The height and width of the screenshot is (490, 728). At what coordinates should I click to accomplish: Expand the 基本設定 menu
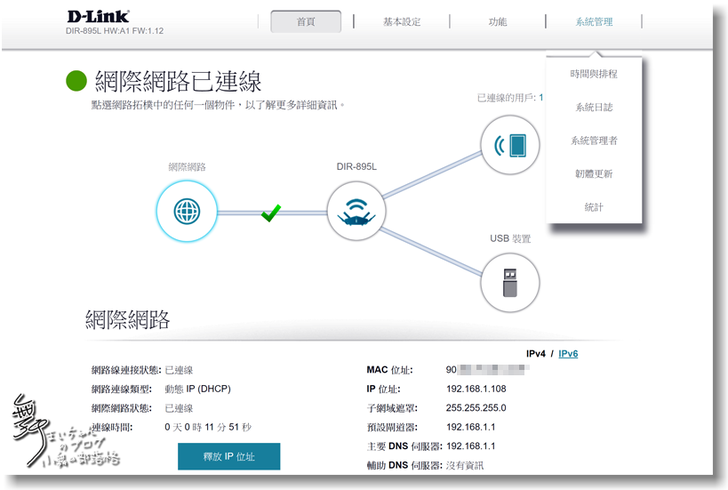point(402,22)
